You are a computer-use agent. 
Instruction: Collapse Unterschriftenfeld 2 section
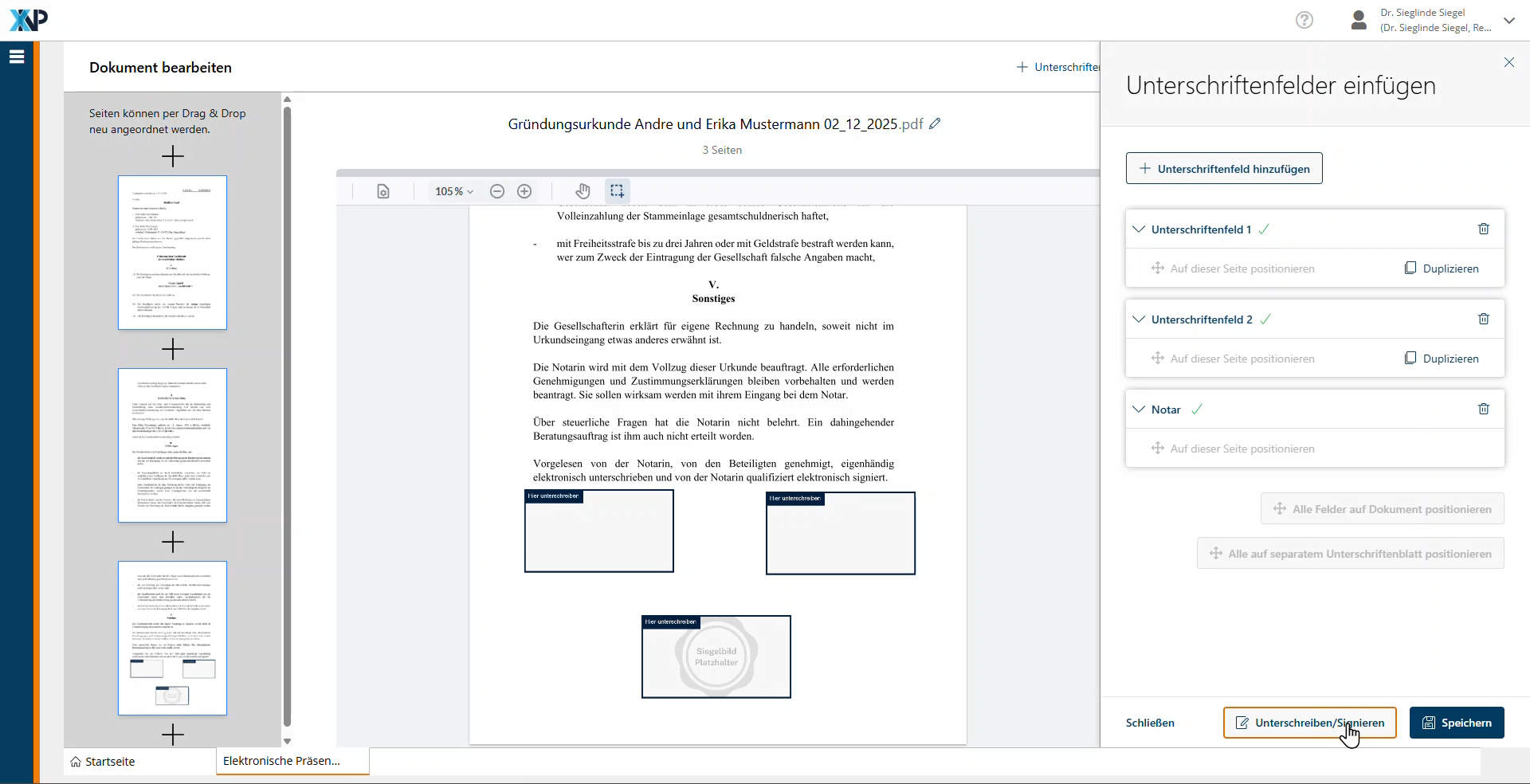1139,319
